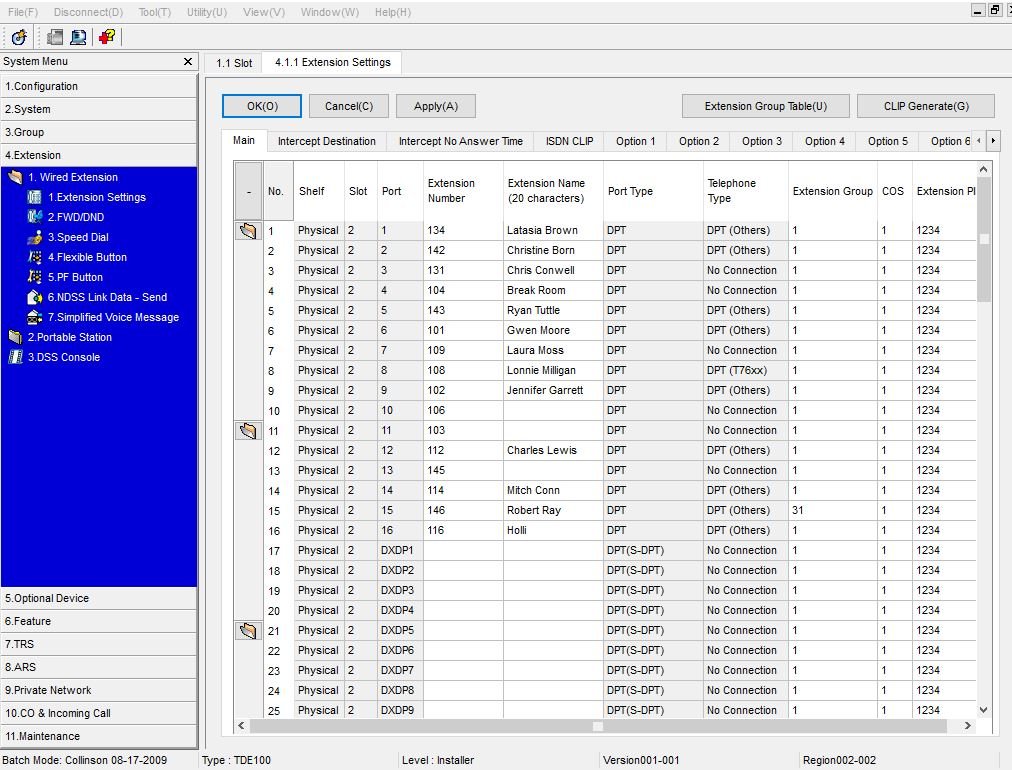Click the computer monitor toolbar icon
Screen dimensions: 1012x770
(x=78, y=37)
